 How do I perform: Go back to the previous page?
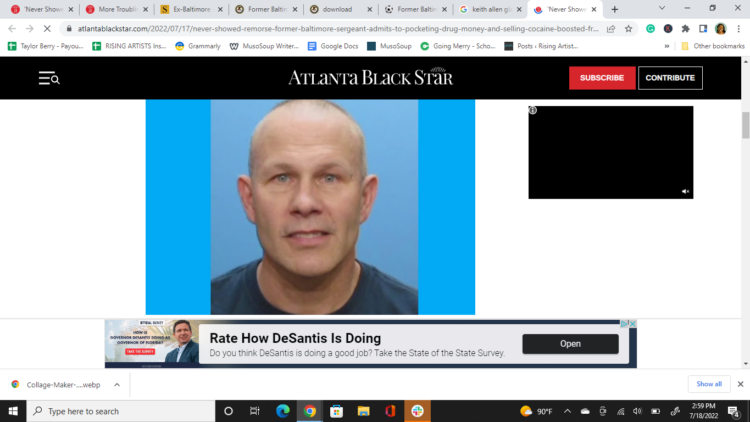tap(12, 29)
